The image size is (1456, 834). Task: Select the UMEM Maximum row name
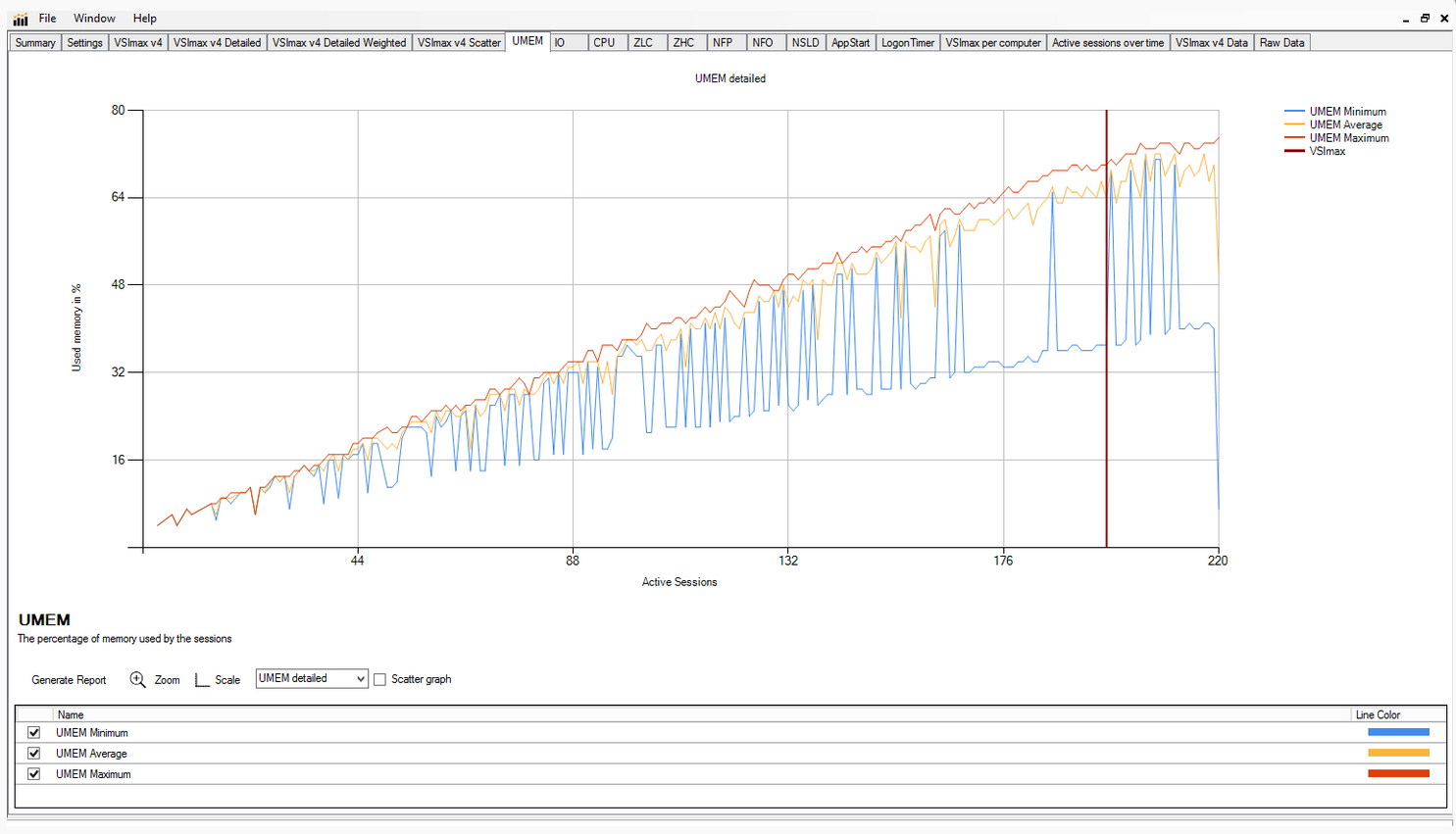93,774
